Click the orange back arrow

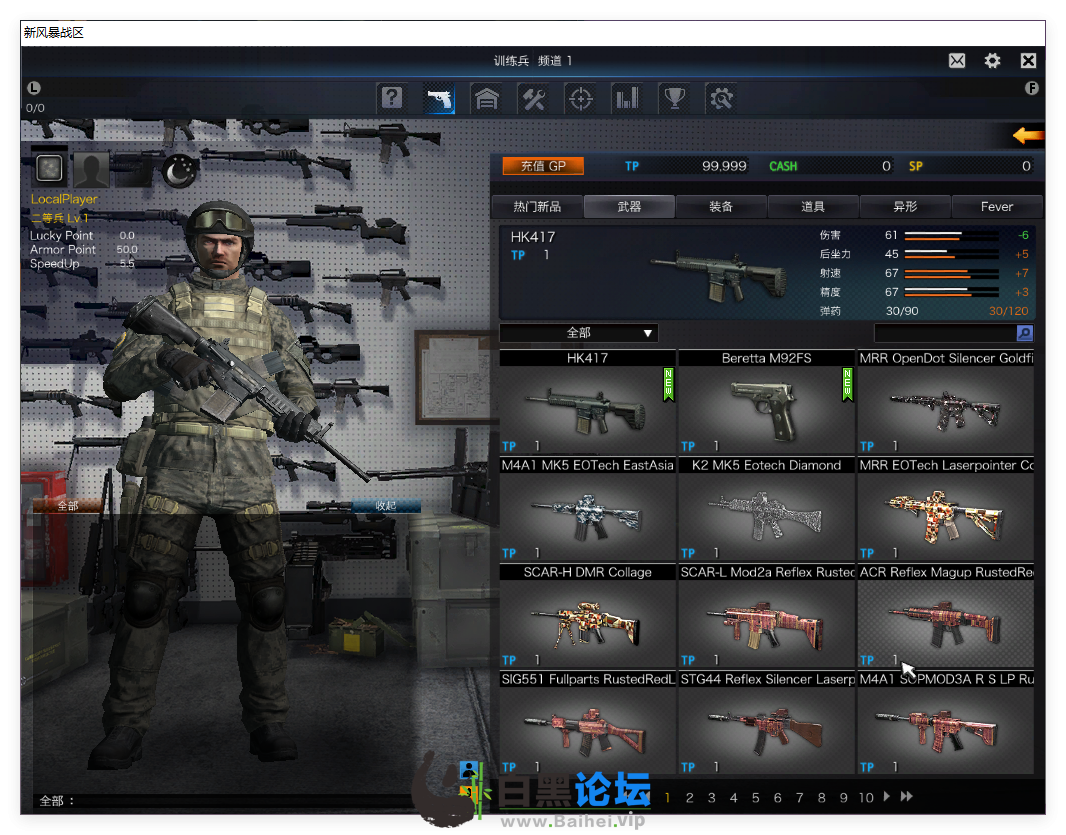[x=1027, y=135]
